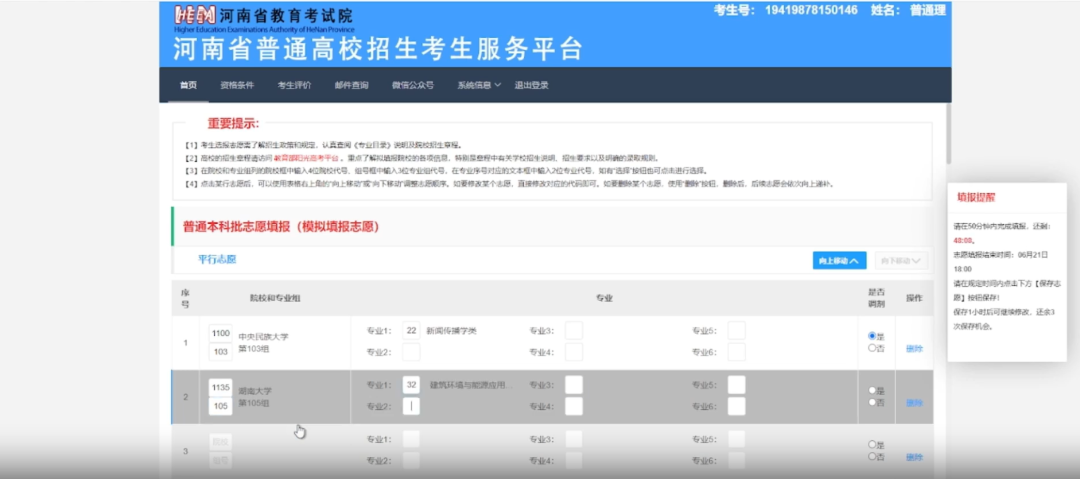The width and height of the screenshot is (1080, 479).
Task: Open the 邮件查询 nav item
Action: tap(351, 85)
